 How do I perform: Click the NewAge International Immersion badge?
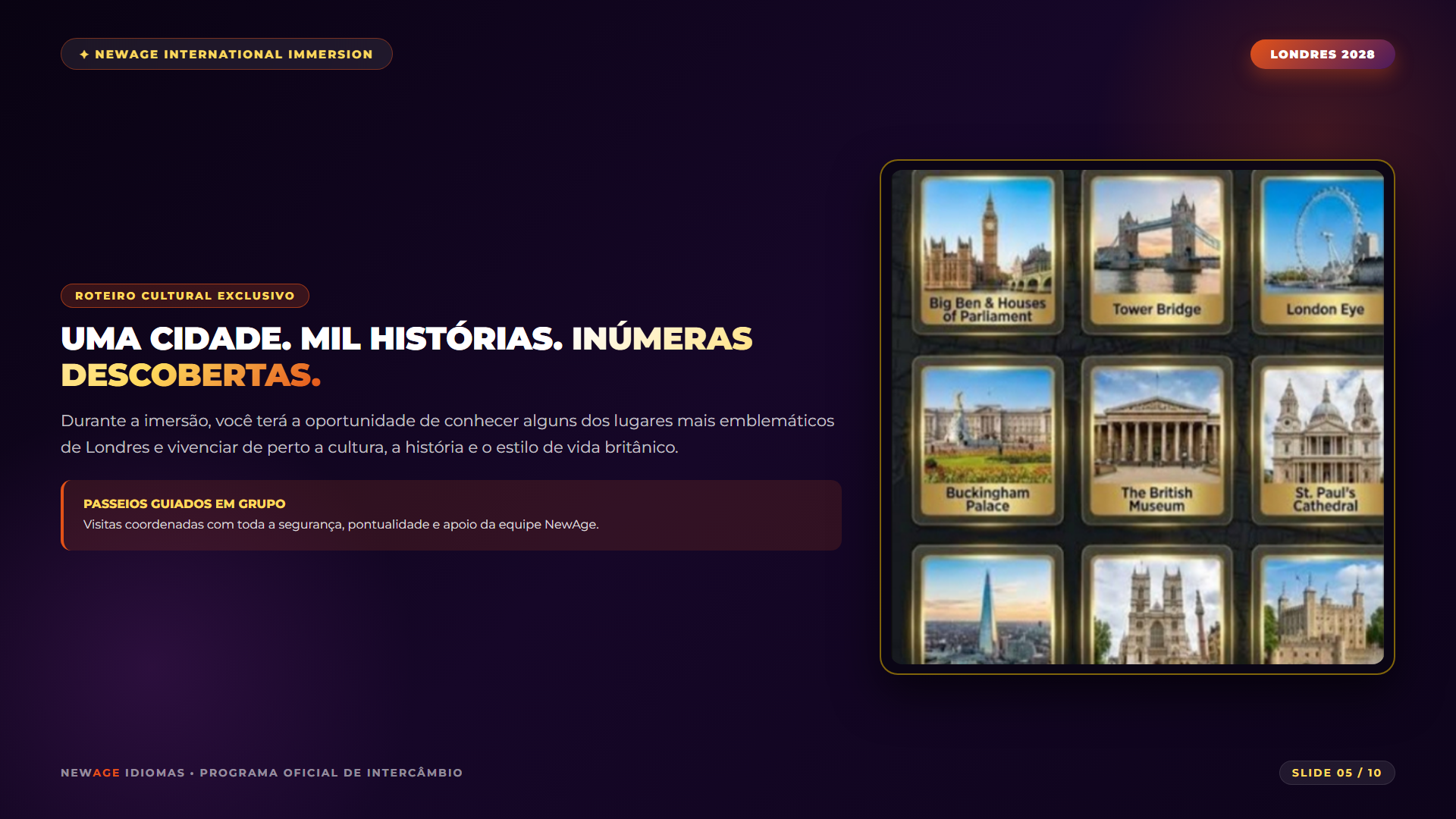click(x=226, y=54)
